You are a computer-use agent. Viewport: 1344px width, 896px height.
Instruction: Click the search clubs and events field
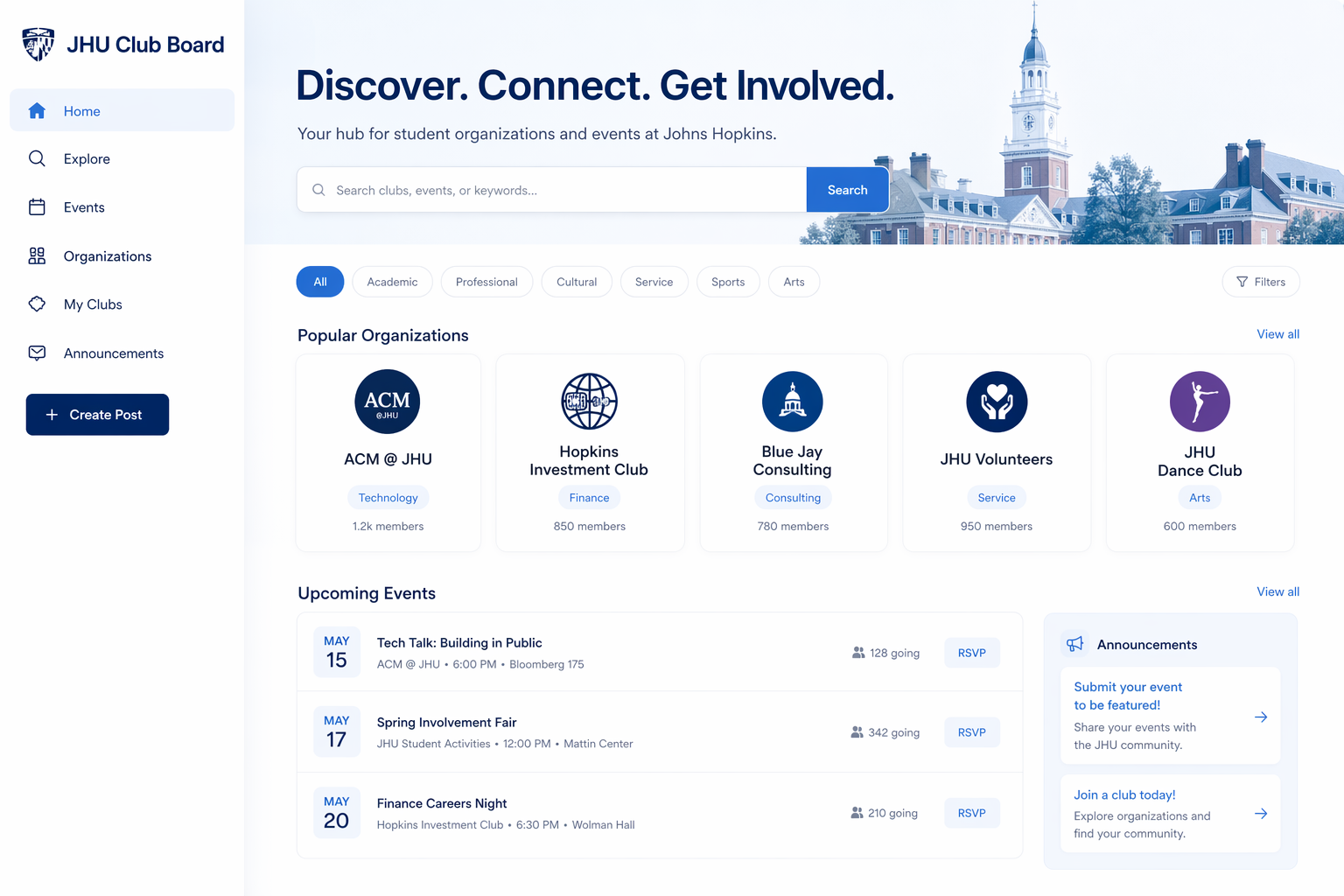point(551,190)
